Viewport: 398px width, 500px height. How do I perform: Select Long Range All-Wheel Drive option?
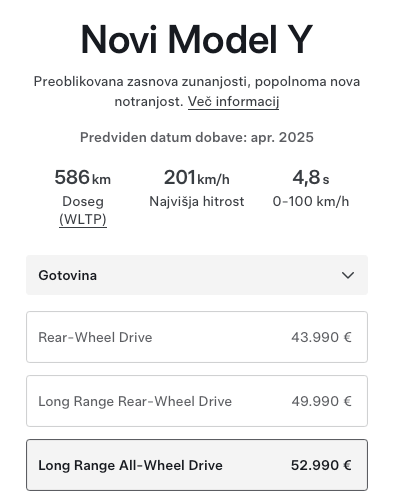click(x=197, y=465)
